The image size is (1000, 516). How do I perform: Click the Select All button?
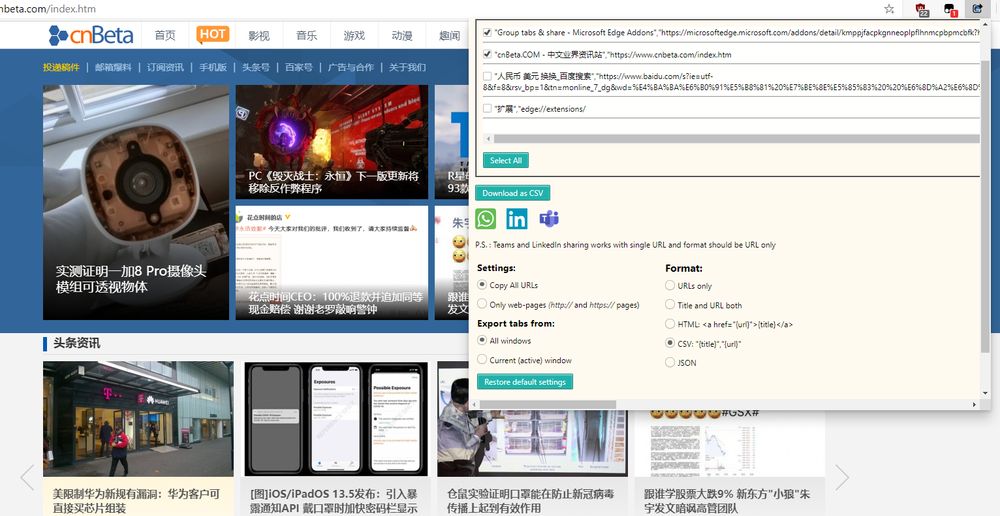point(505,160)
